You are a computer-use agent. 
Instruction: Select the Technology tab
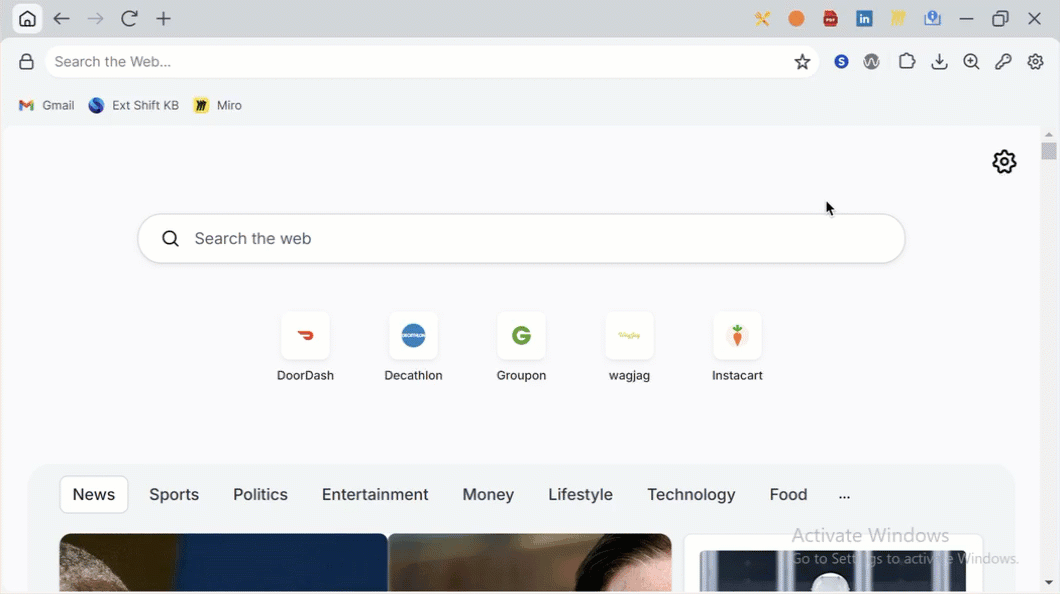[x=691, y=495]
